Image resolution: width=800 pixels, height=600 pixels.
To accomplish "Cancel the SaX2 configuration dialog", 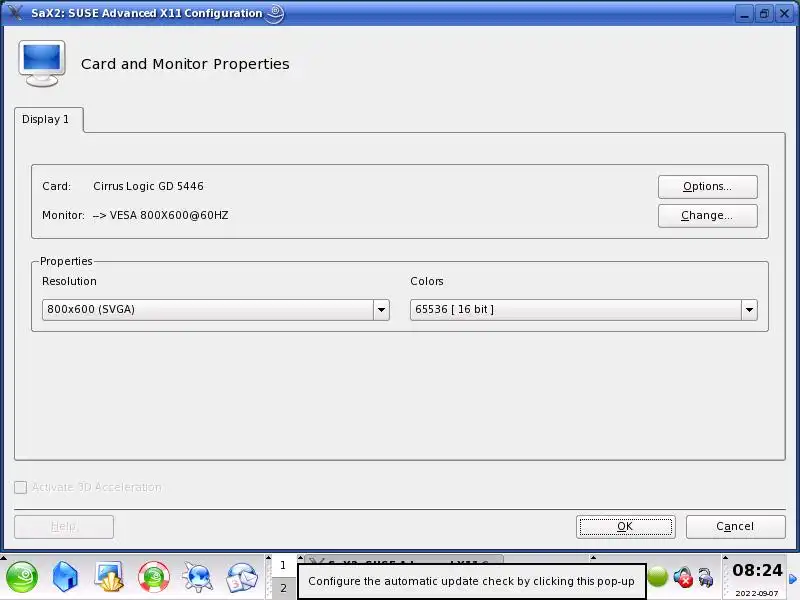I will 735,527.
